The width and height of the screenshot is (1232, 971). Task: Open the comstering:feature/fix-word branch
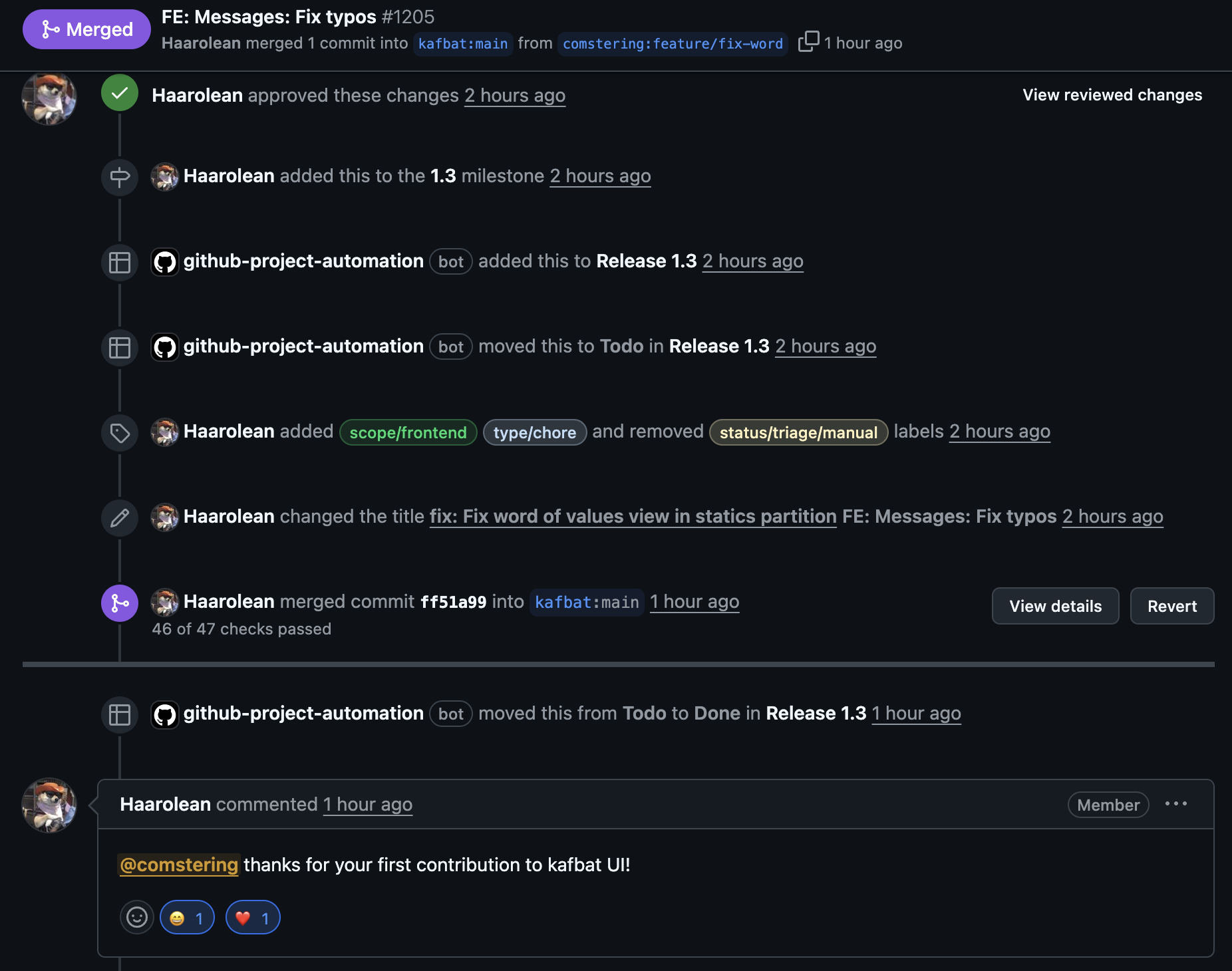[x=673, y=44]
